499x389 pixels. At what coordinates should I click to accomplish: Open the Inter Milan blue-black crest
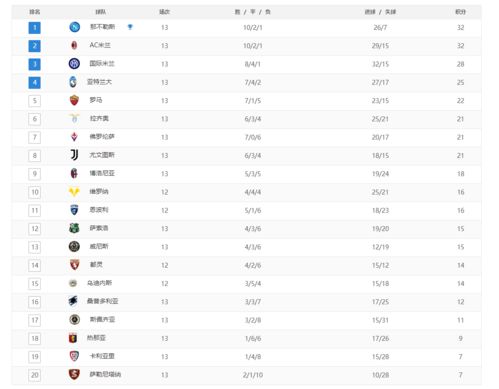tap(74, 64)
